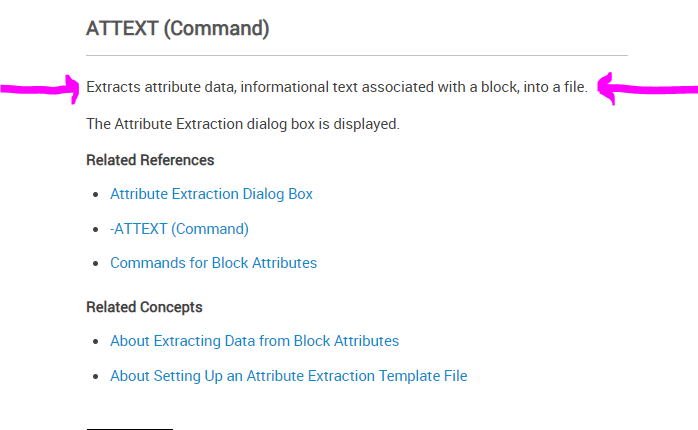Click the right magenta arrow annotation
The height and width of the screenshot is (430, 698).
coord(650,91)
